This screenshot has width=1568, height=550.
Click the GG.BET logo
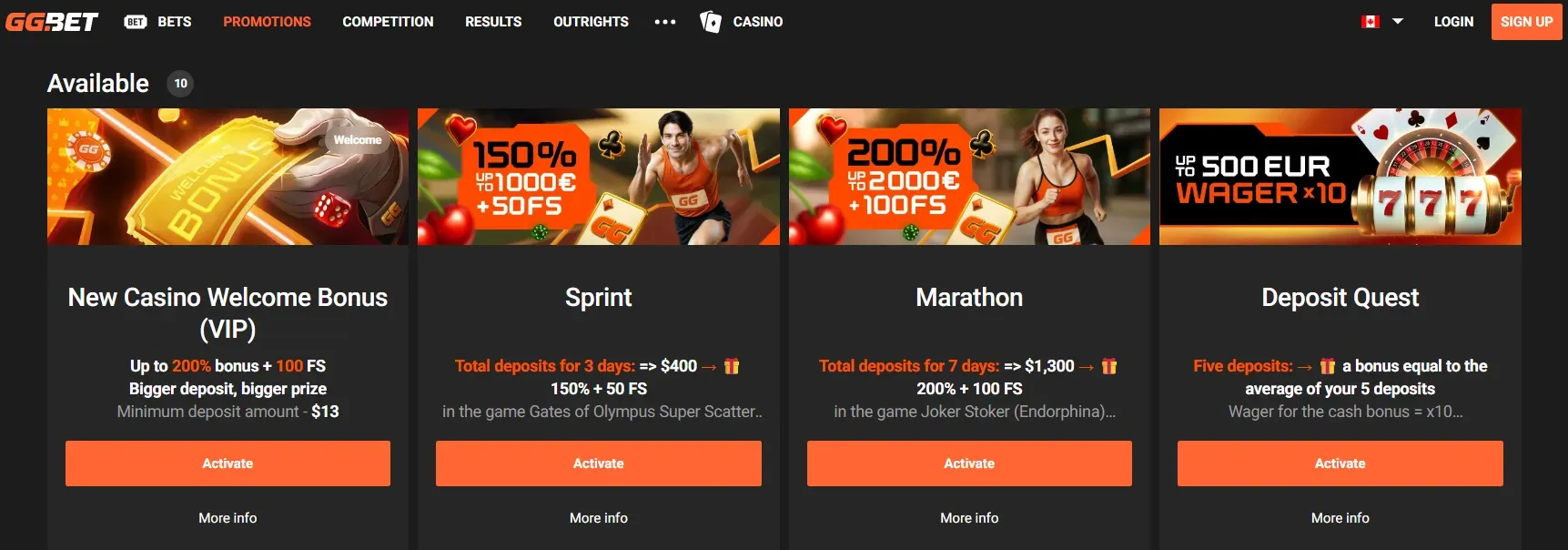point(52,22)
